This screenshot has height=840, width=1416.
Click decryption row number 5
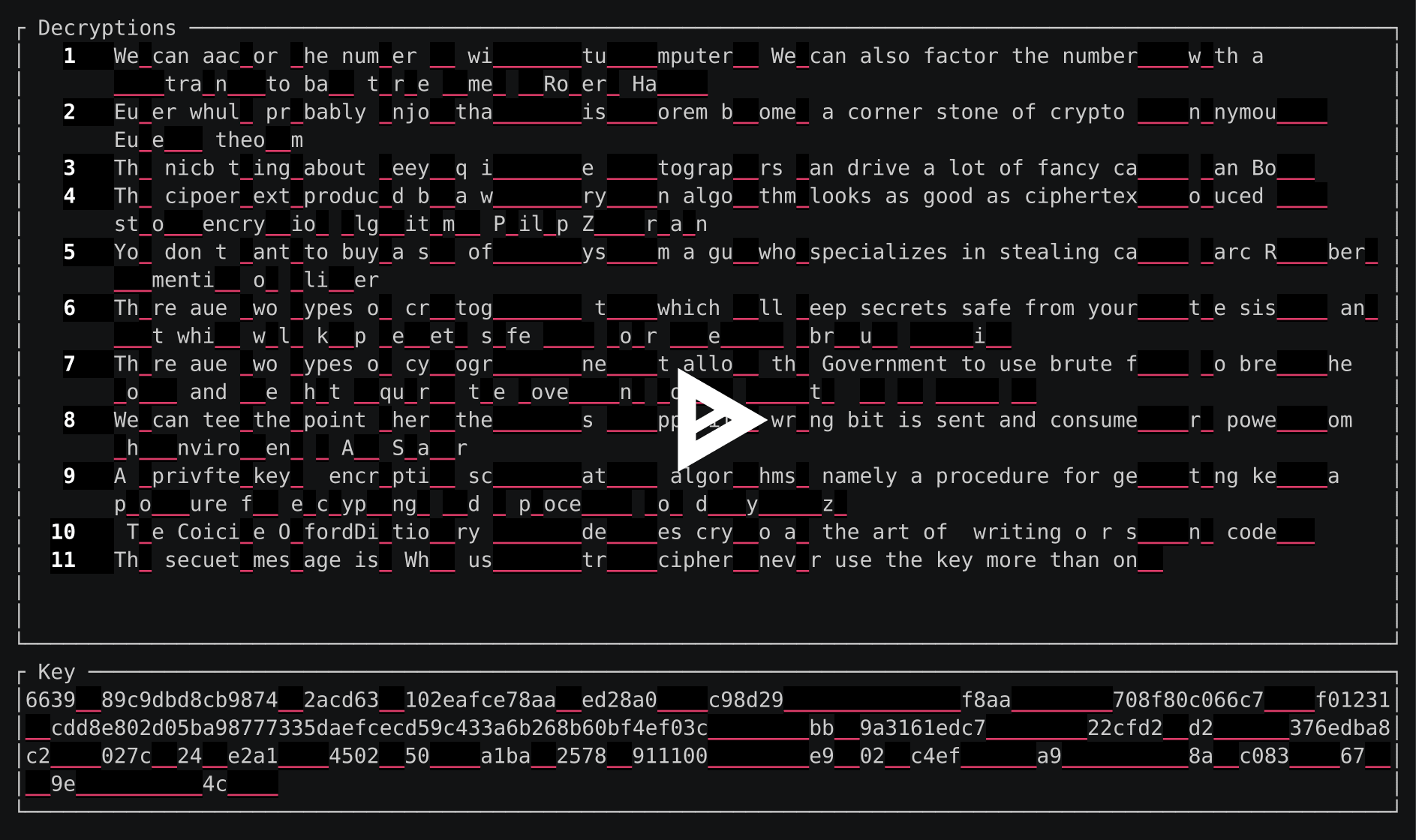point(70,253)
